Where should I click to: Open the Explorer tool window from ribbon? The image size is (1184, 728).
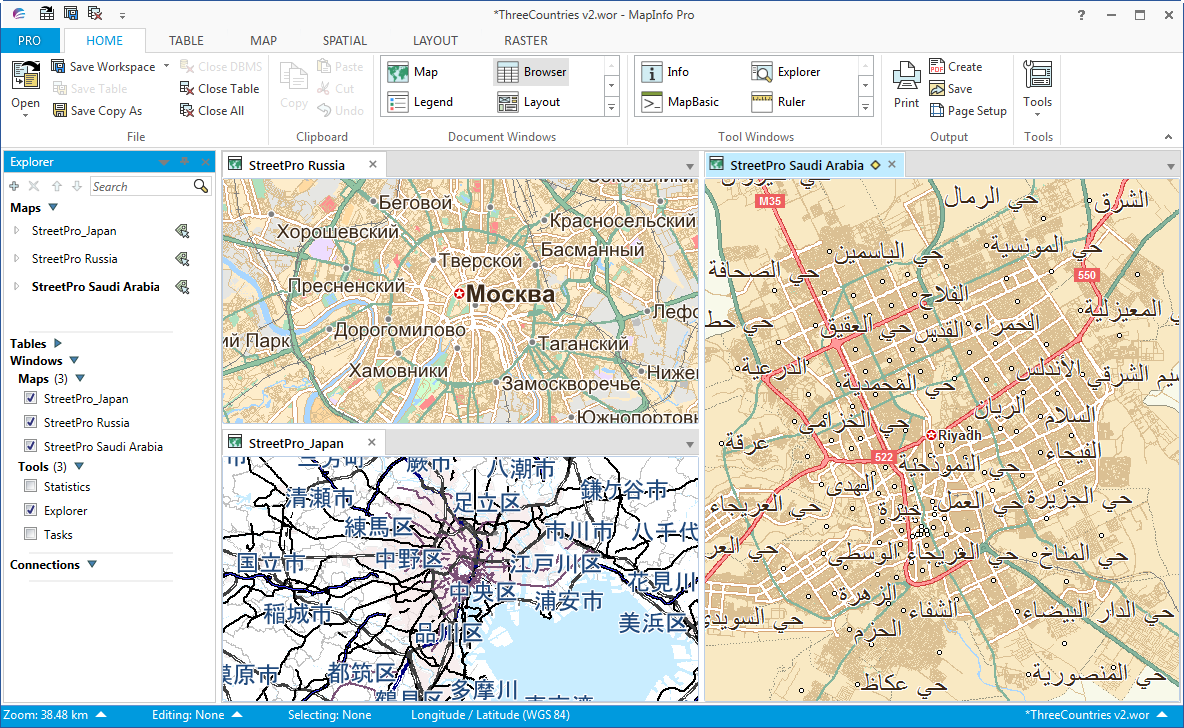tap(786, 72)
